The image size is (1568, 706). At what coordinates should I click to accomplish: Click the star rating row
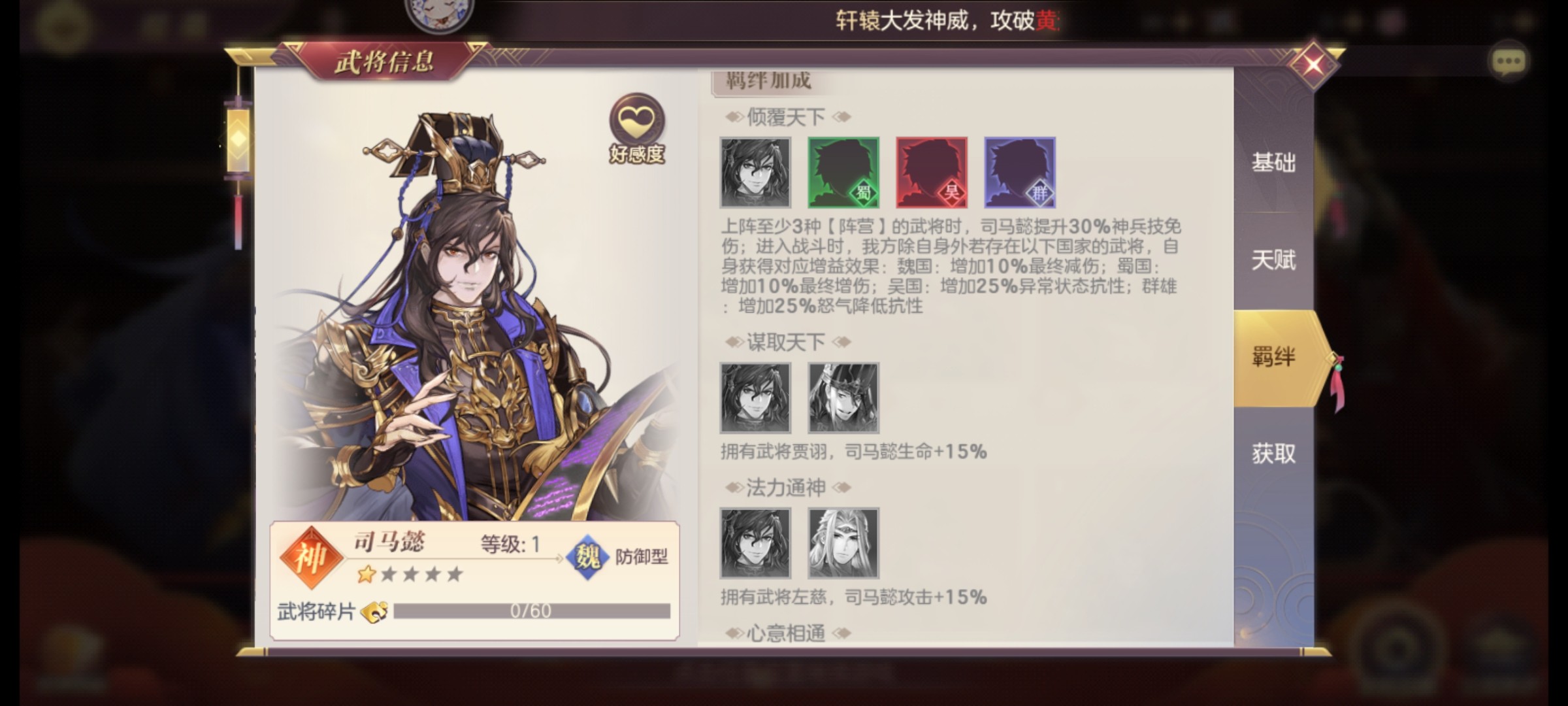pyautogui.click(x=410, y=574)
